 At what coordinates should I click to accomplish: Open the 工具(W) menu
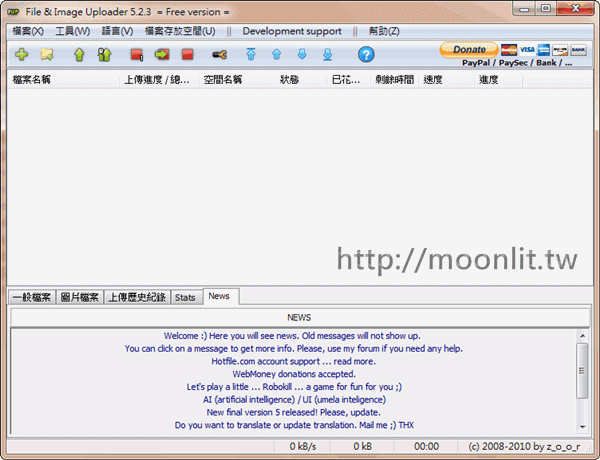tap(72, 31)
